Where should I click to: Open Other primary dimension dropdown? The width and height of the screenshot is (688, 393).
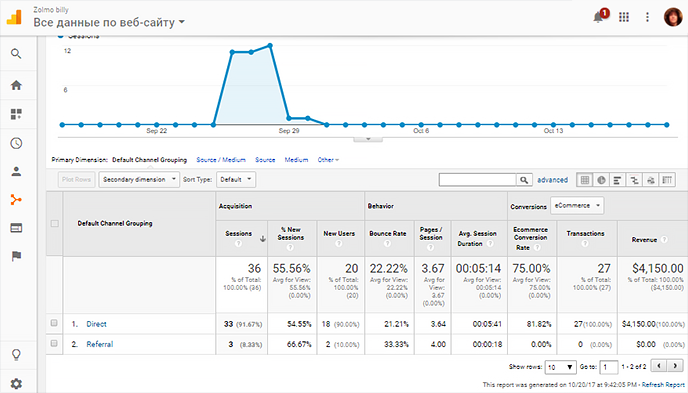(x=328, y=160)
